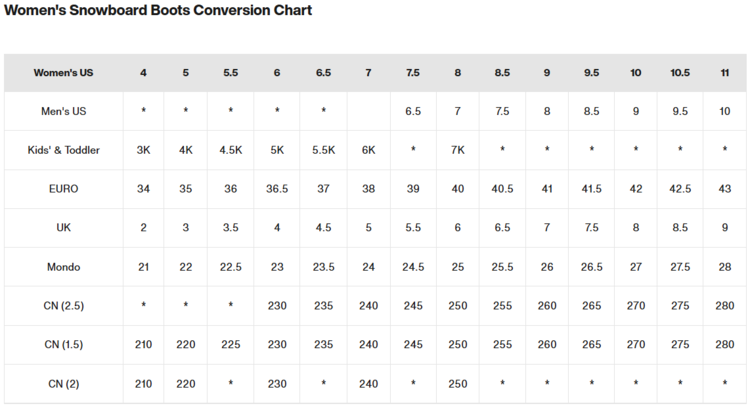
Task: Click the EURO row label
Action: click(x=63, y=189)
